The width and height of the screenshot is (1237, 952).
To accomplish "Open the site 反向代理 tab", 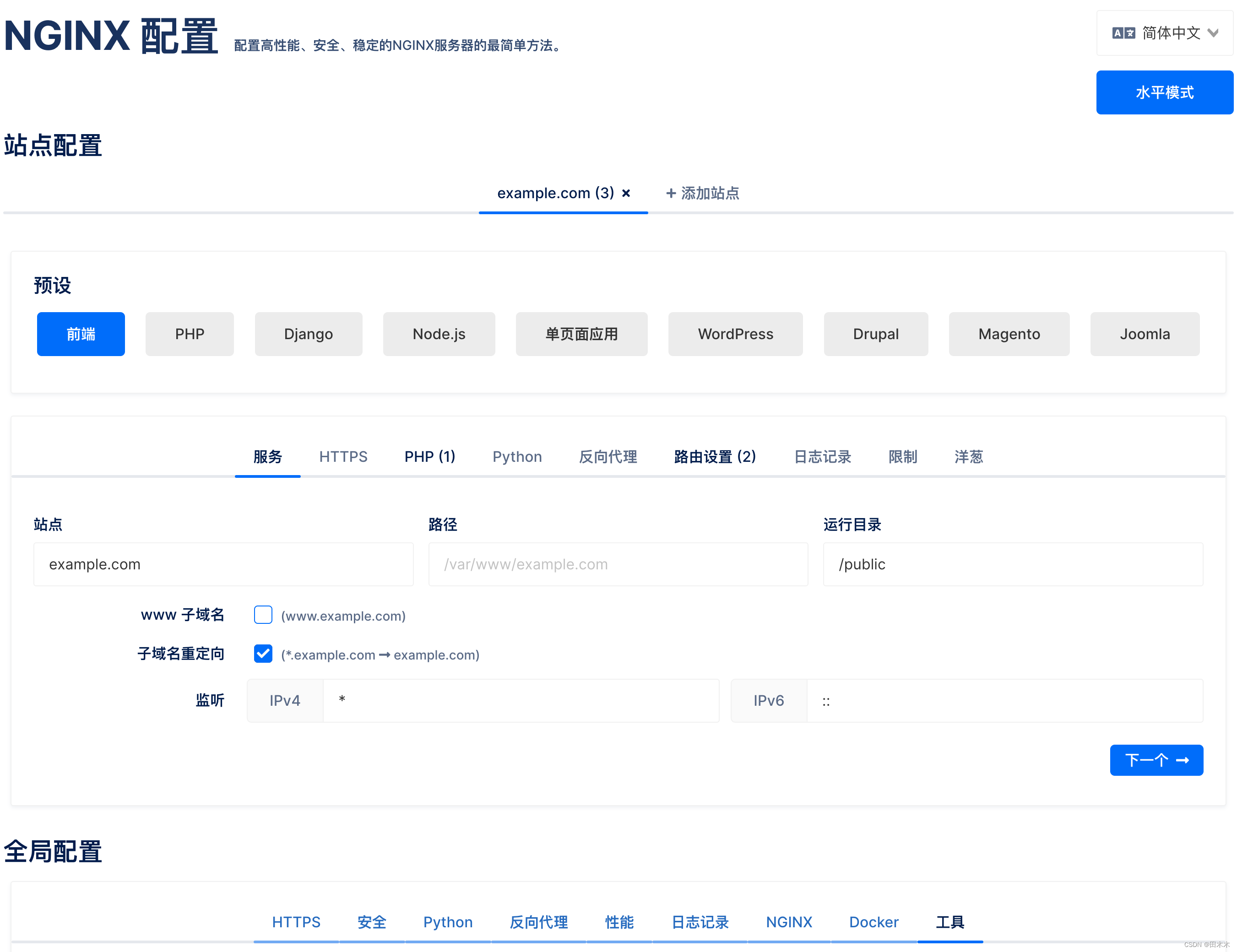I will pos(608,456).
